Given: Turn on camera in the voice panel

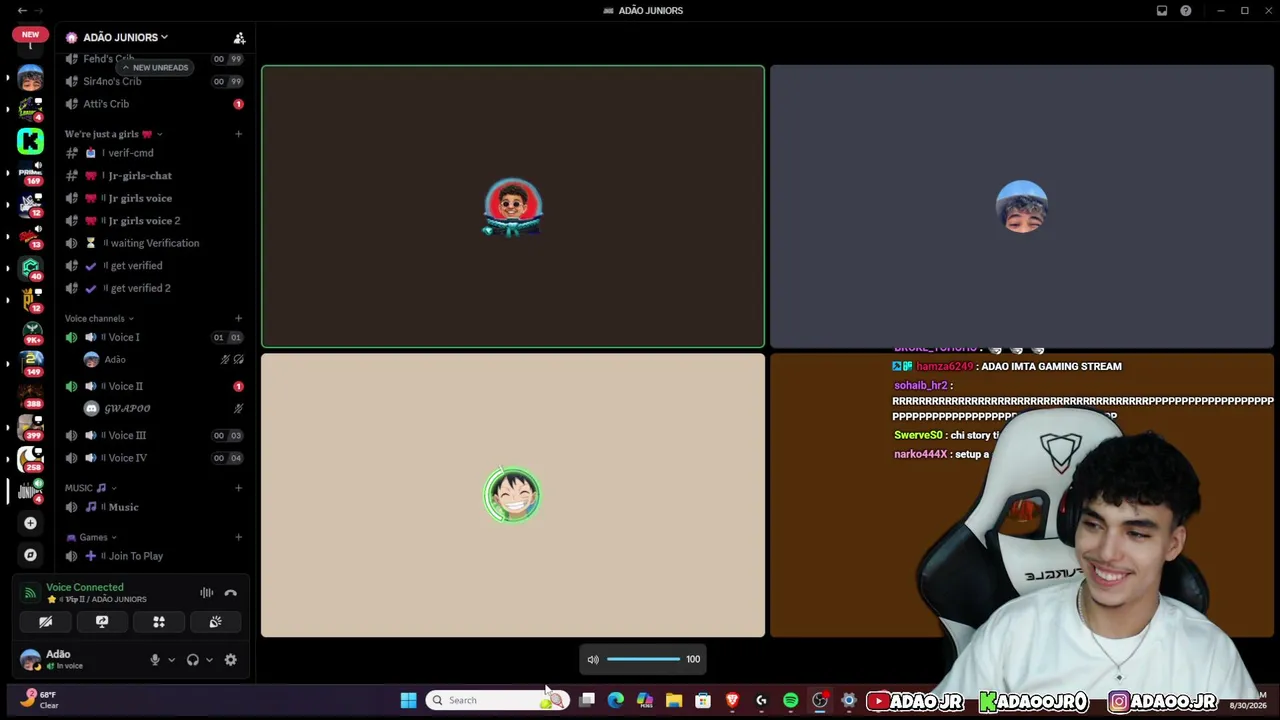Looking at the screenshot, I should click(x=45, y=622).
